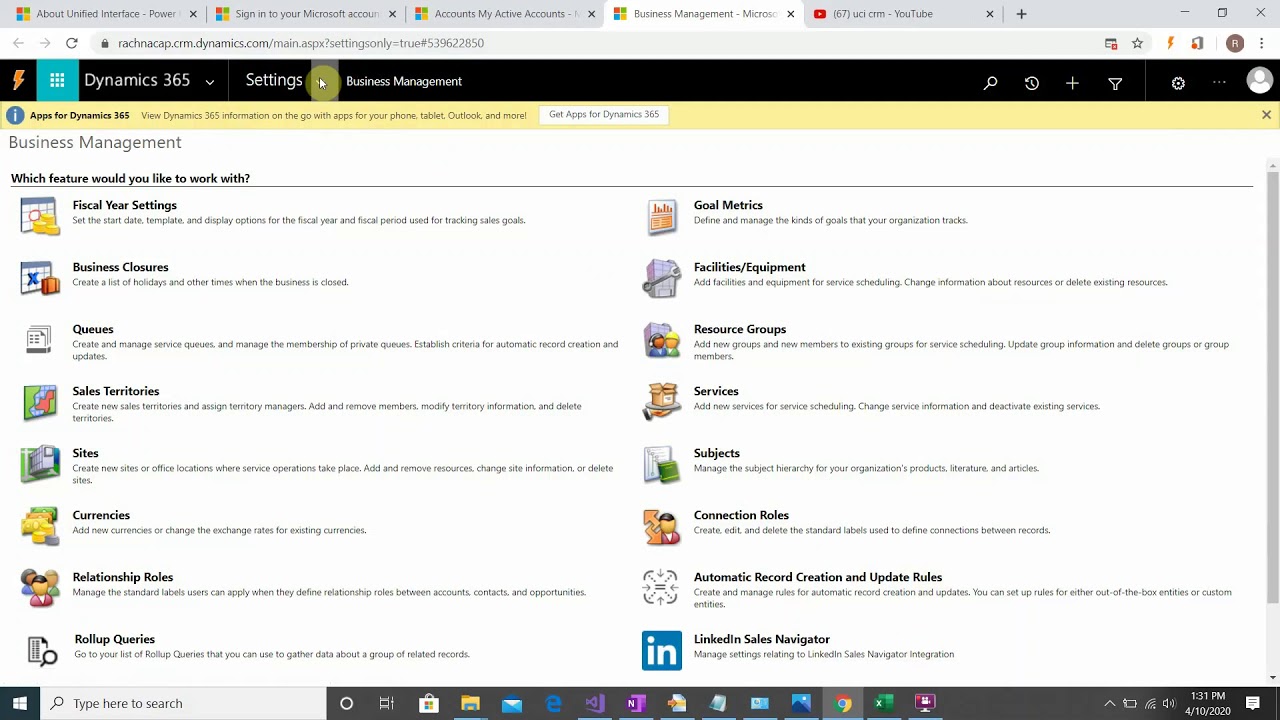Image resolution: width=1280 pixels, height=720 pixels.
Task: Dismiss the Apps for Dynamics 365 banner
Action: point(1266,115)
